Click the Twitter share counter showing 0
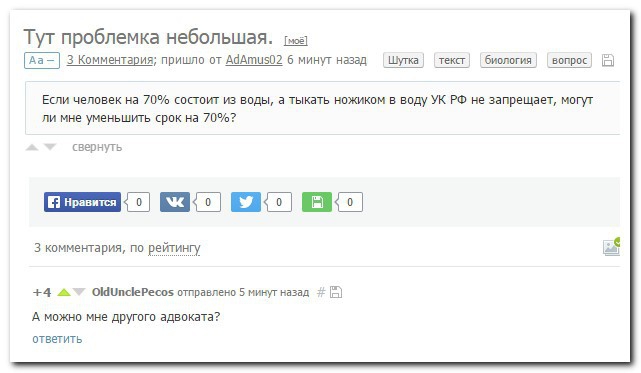Screen dimensions: 641x373 click(279, 202)
